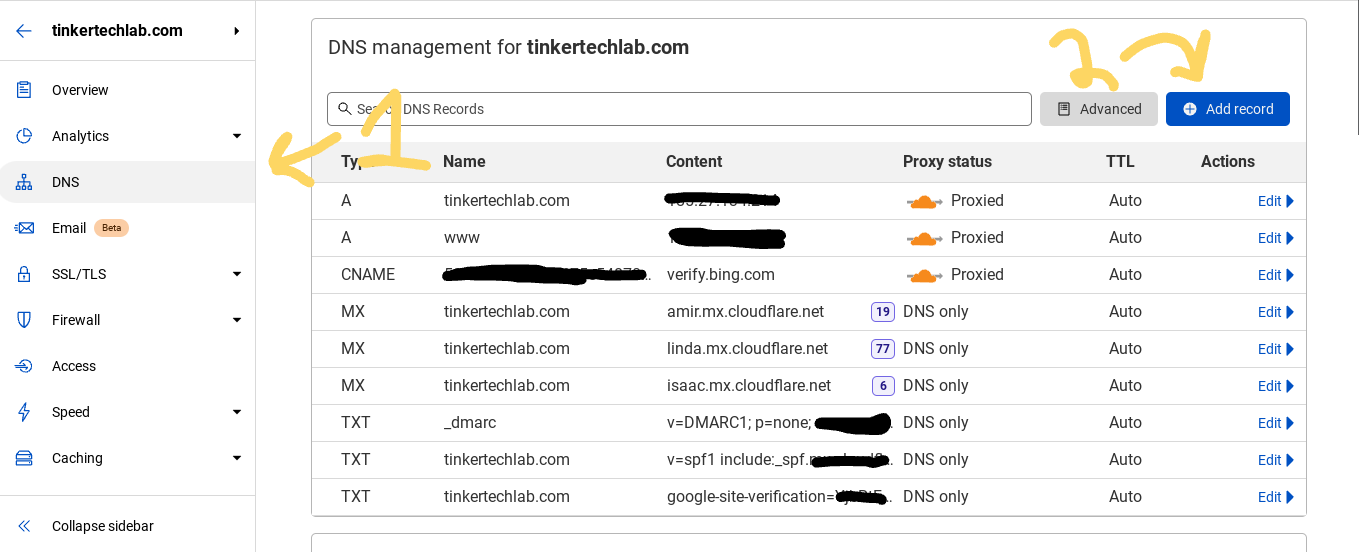Click the Overview clipboard icon
This screenshot has height=552, width=1359.
24,90
